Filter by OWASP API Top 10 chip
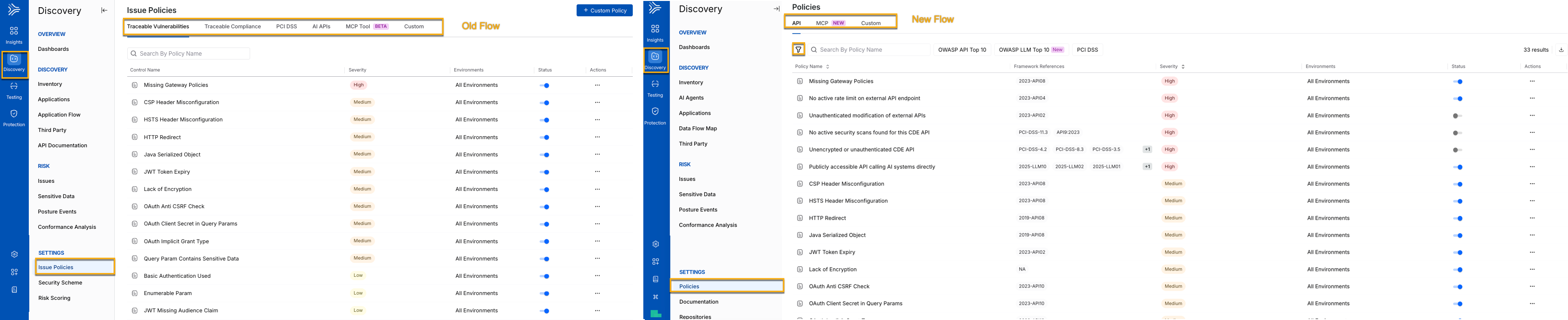 (x=962, y=50)
